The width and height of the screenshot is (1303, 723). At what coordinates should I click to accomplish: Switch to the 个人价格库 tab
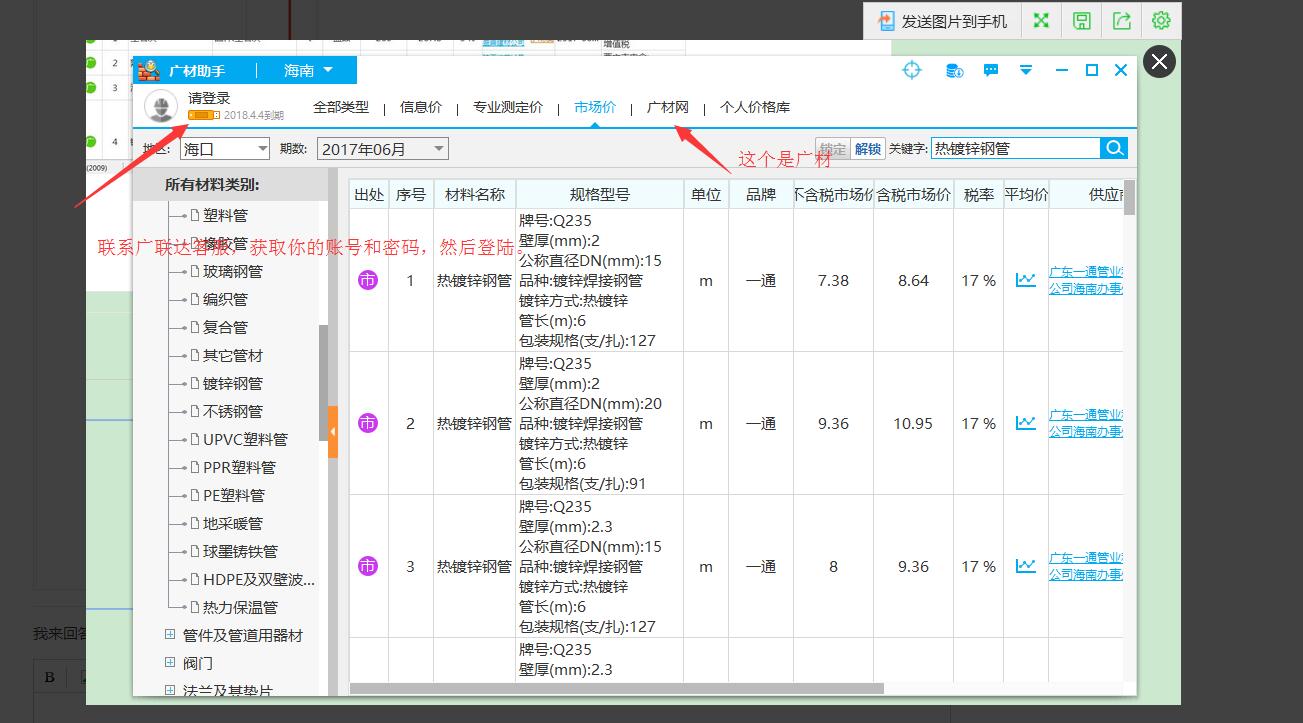(755, 107)
